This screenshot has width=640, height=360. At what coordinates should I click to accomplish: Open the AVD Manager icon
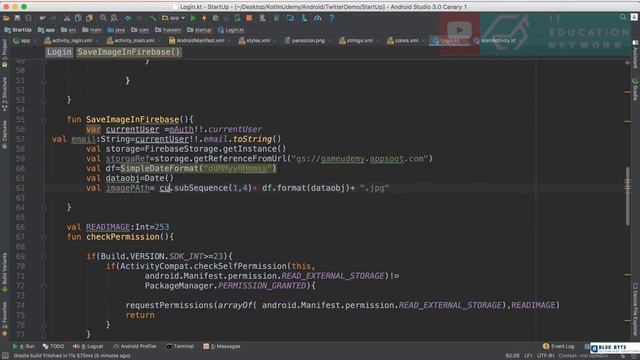pos(262,18)
